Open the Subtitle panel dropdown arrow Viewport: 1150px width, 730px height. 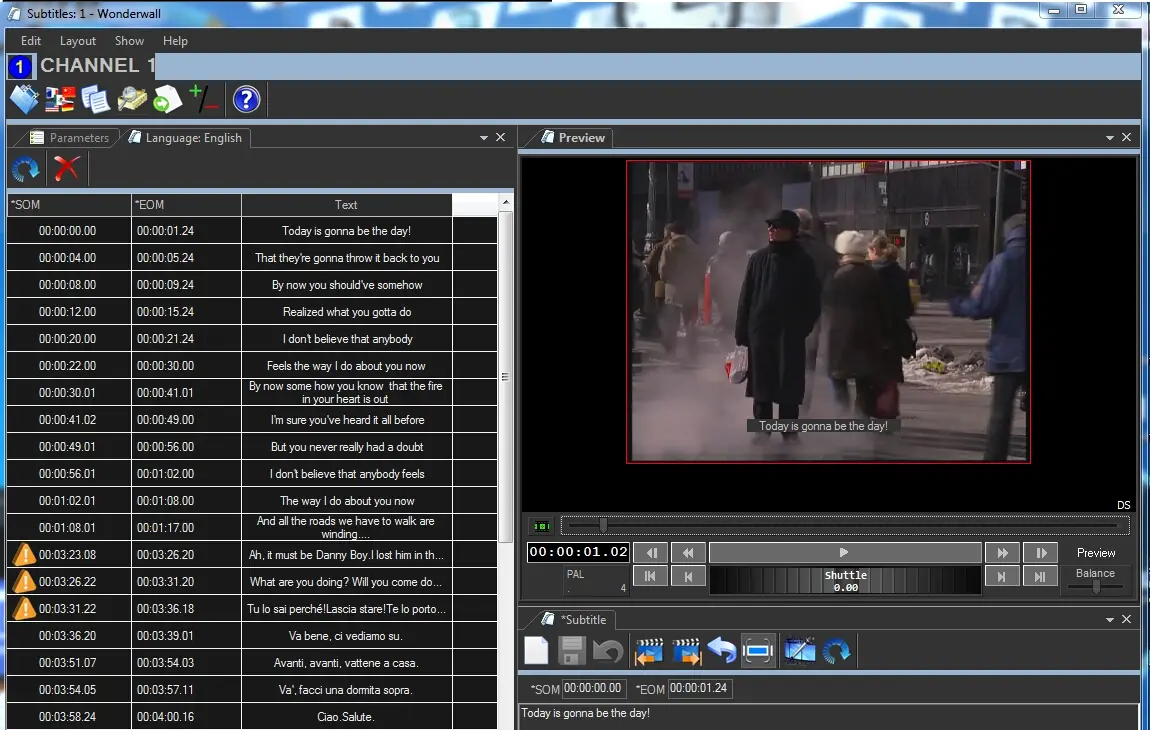pos(1110,620)
